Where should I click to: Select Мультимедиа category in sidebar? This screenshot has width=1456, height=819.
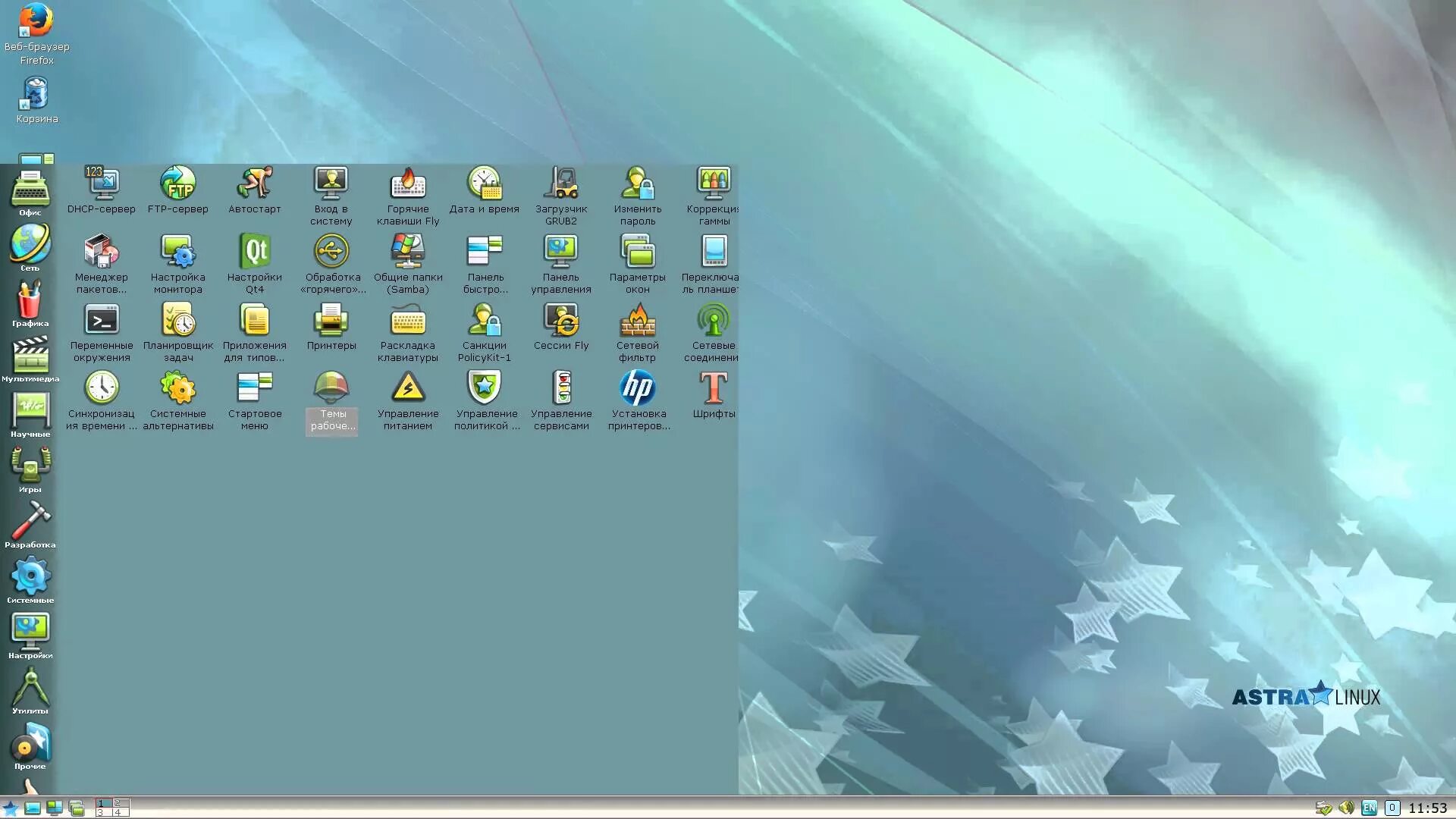pyautogui.click(x=30, y=356)
